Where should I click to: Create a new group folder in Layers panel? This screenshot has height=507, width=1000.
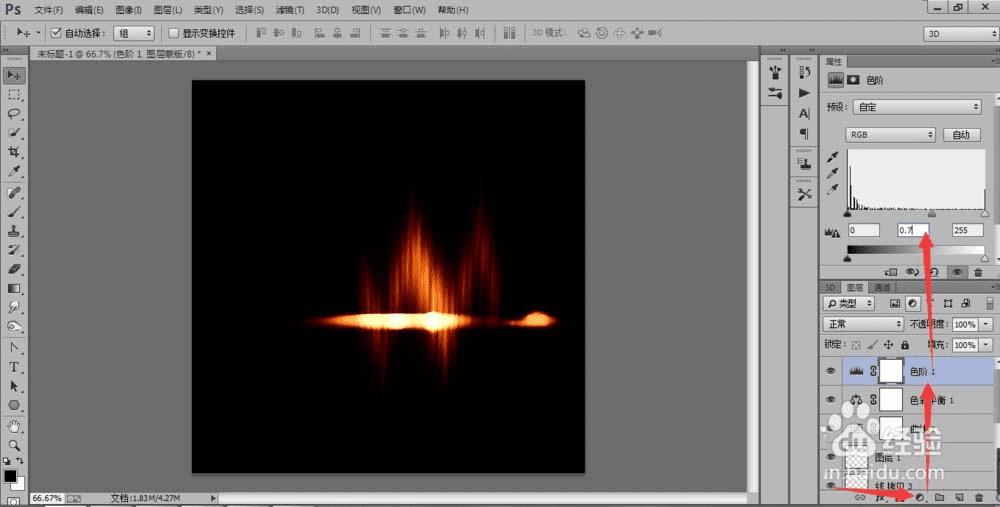tap(939, 497)
